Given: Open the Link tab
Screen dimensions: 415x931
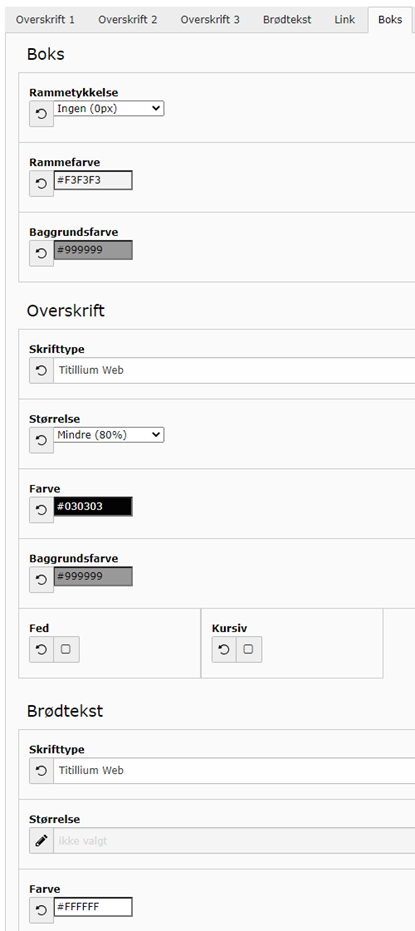Looking at the screenshot, I should (344, 20).
